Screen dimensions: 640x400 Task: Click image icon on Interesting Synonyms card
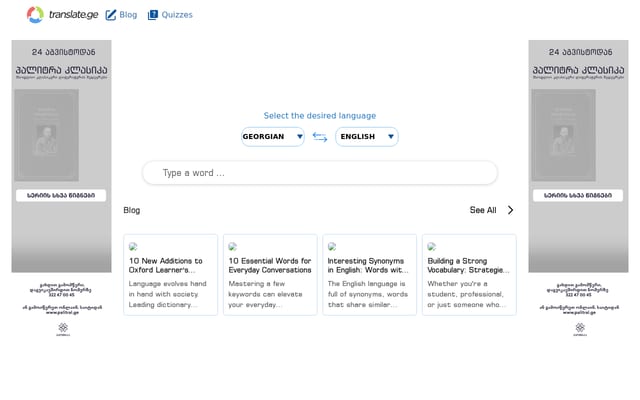point(332,247)
